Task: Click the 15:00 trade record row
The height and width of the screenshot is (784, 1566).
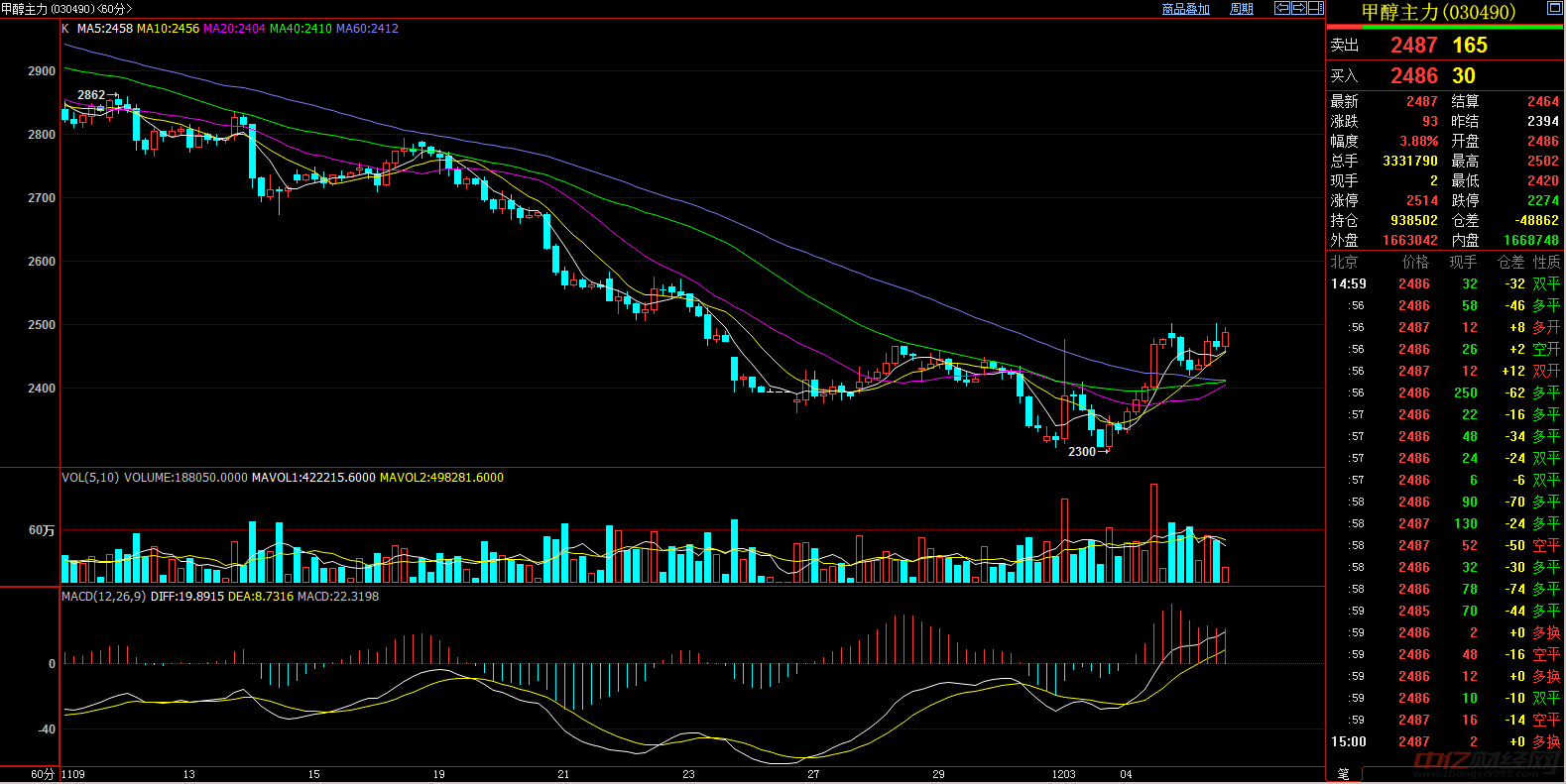Action: [1445, 741]
